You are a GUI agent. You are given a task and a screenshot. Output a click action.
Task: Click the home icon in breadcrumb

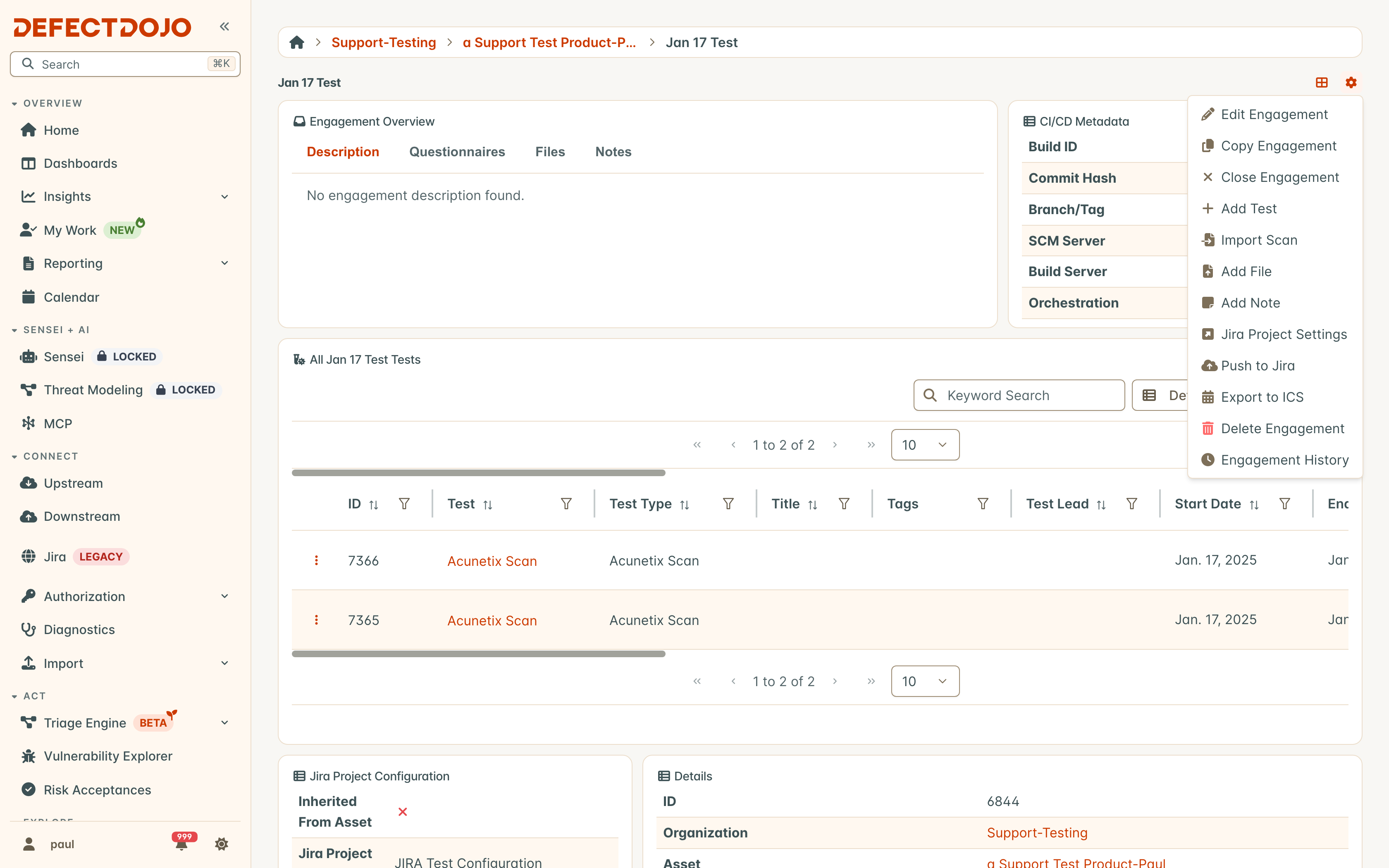(297, 43)
